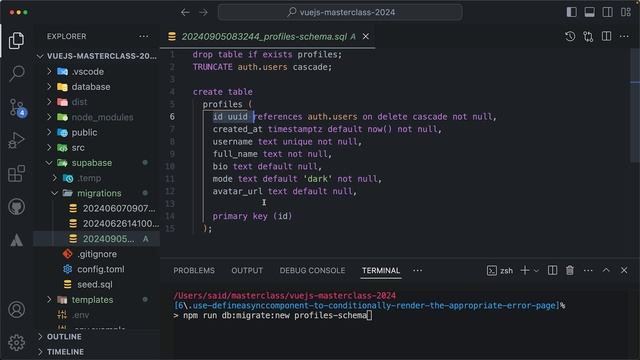This screenshot has height=360, width=640.
Task: Open the DEBUG CONSOLE panel tab
Action: (x=312, y=271)
